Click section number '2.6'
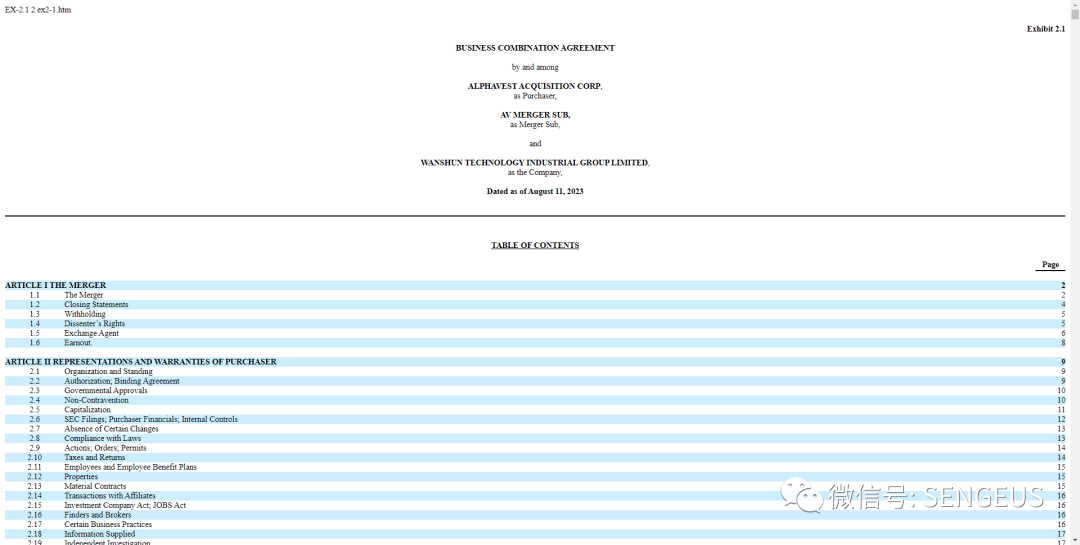1080x545 pixels. [x=34, y=420]
